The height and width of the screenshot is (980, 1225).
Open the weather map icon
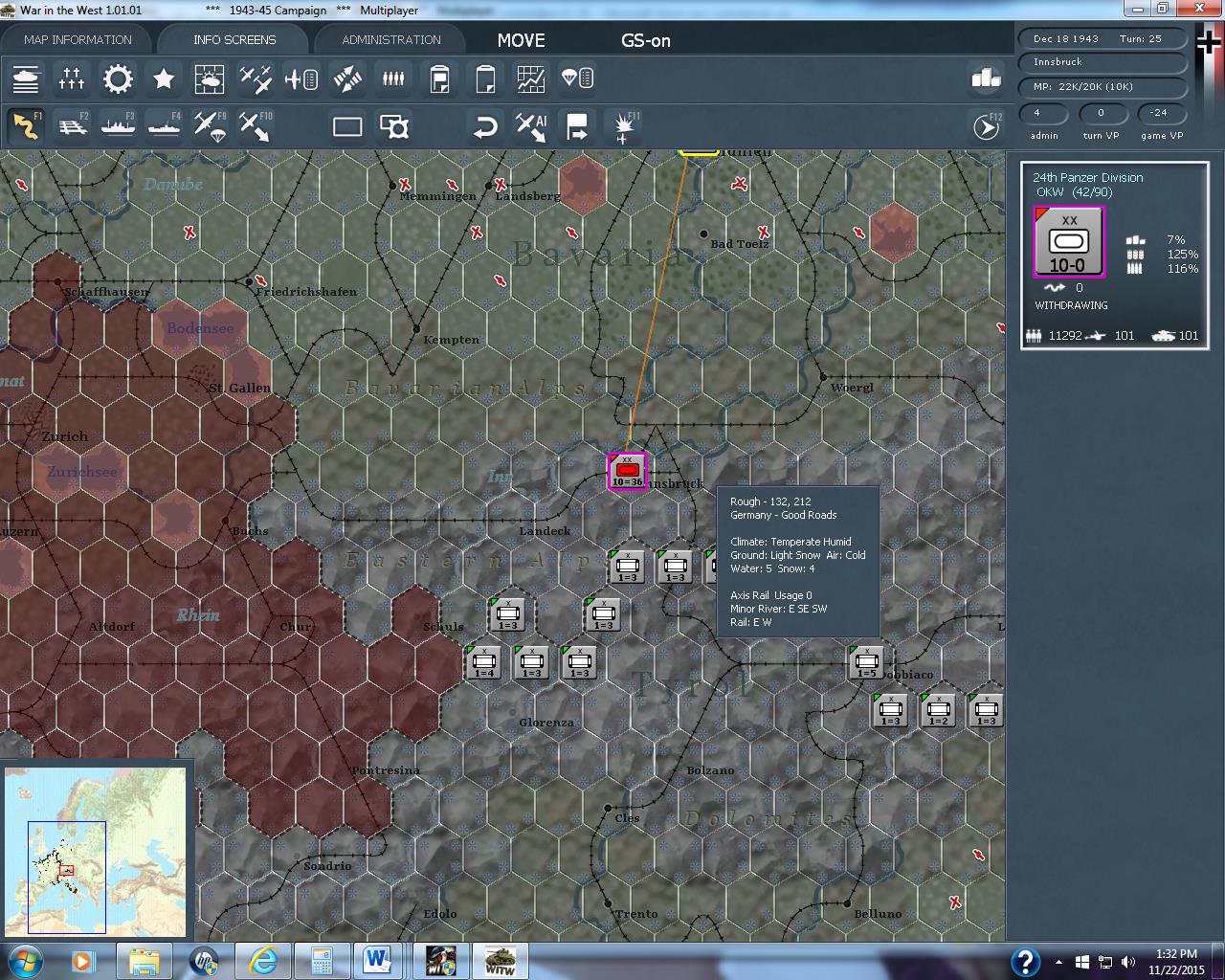coord(210,78)
